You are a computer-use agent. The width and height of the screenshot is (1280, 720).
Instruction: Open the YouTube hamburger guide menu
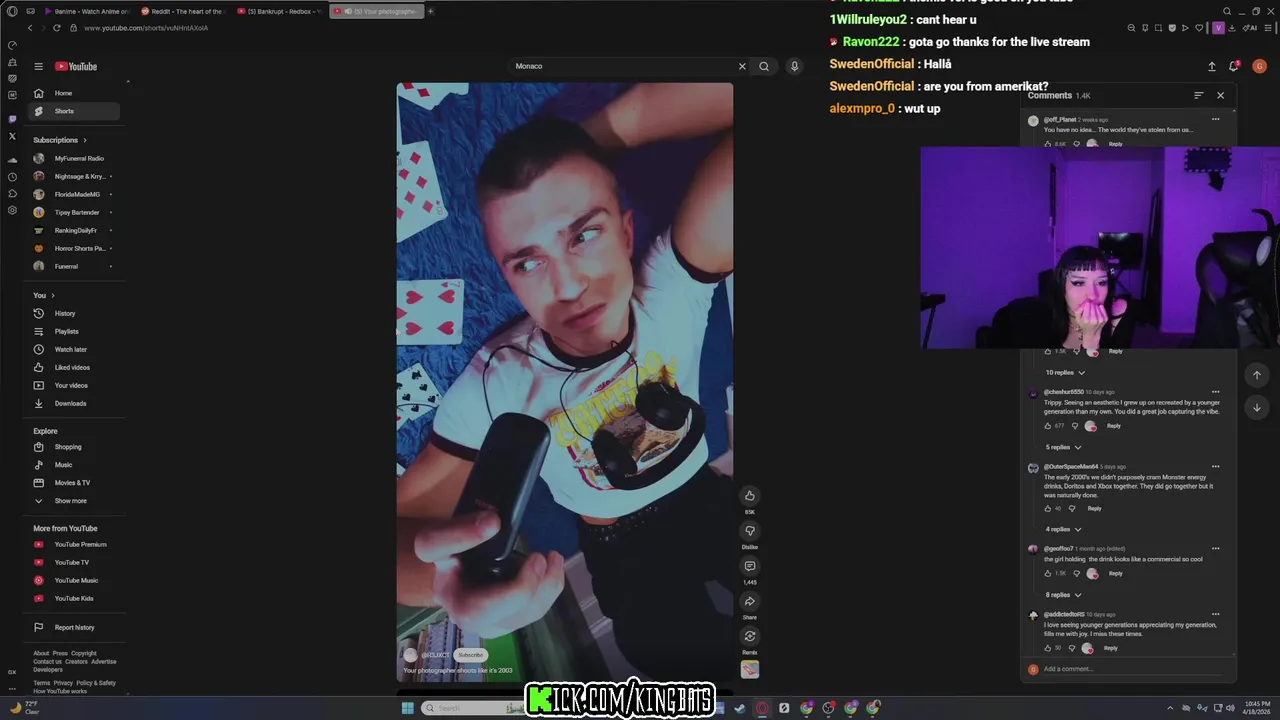click(38, 66)
